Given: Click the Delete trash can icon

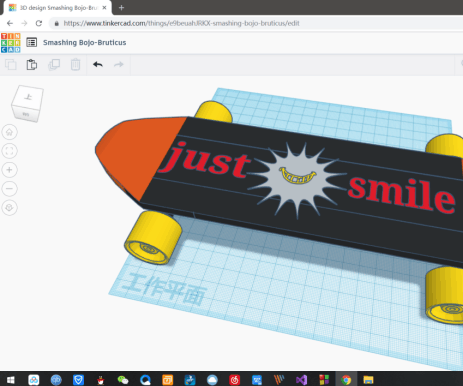Looking at the screenshot, I should point(76,64).
